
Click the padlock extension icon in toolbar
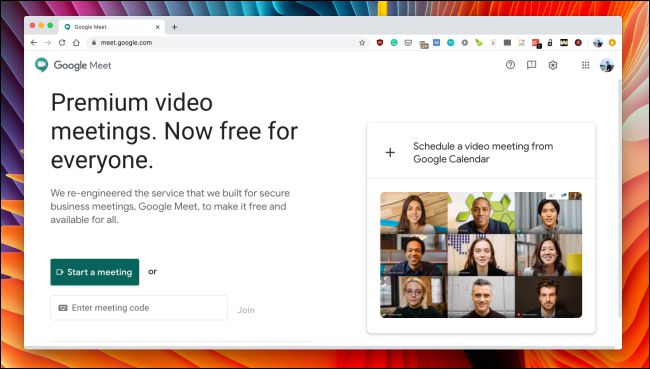coord(550,43)
